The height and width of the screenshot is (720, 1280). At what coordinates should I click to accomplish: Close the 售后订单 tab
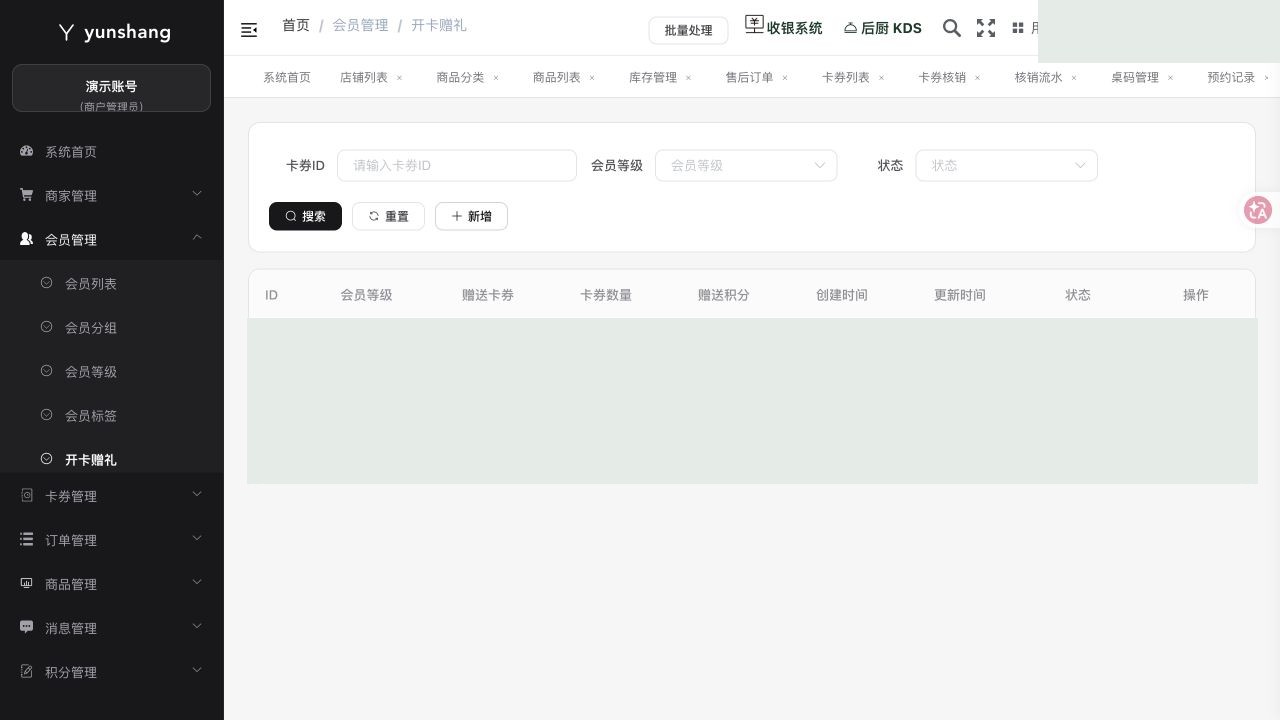pos(785,78)
